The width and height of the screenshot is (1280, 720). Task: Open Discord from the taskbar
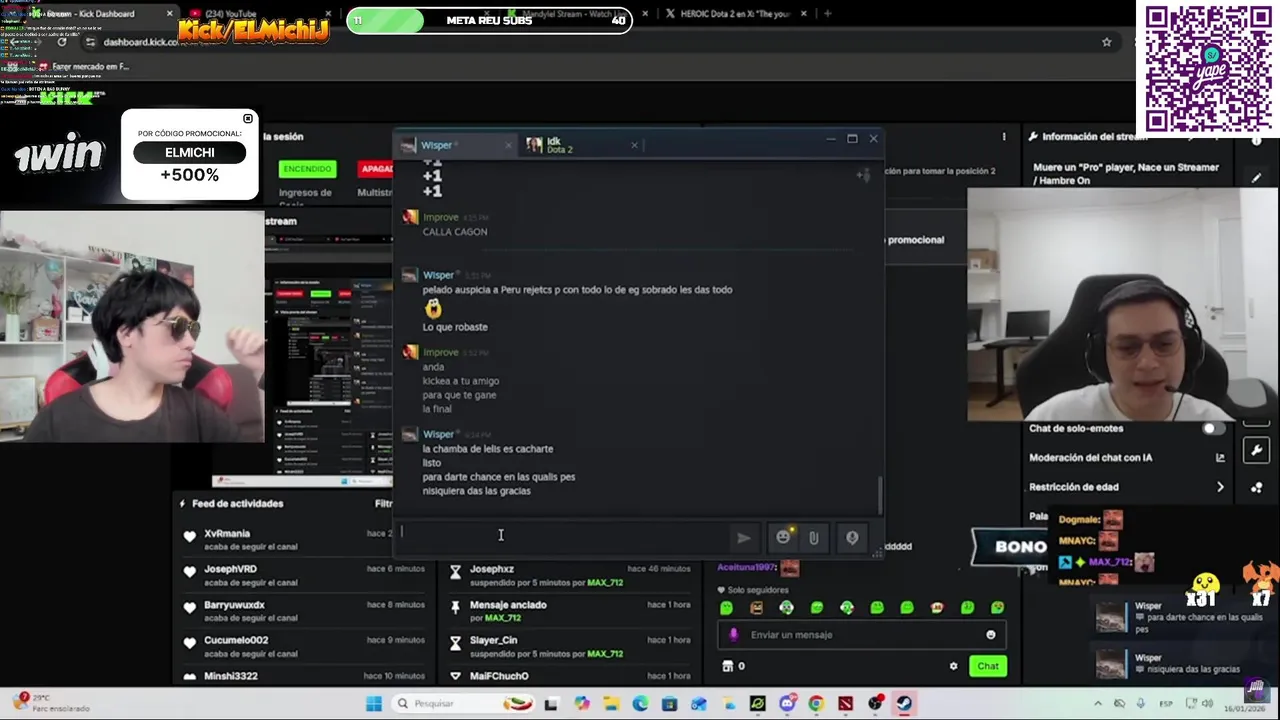coord(787,704)
